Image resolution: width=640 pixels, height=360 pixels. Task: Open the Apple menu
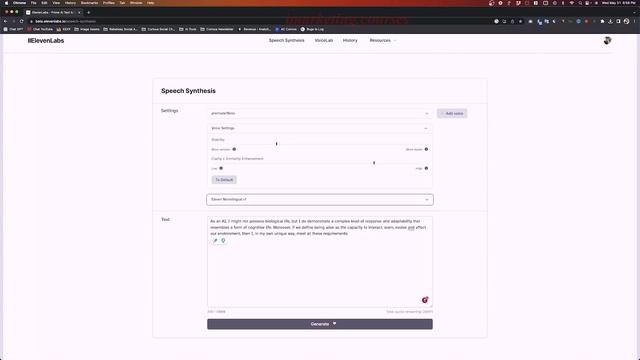6,3
